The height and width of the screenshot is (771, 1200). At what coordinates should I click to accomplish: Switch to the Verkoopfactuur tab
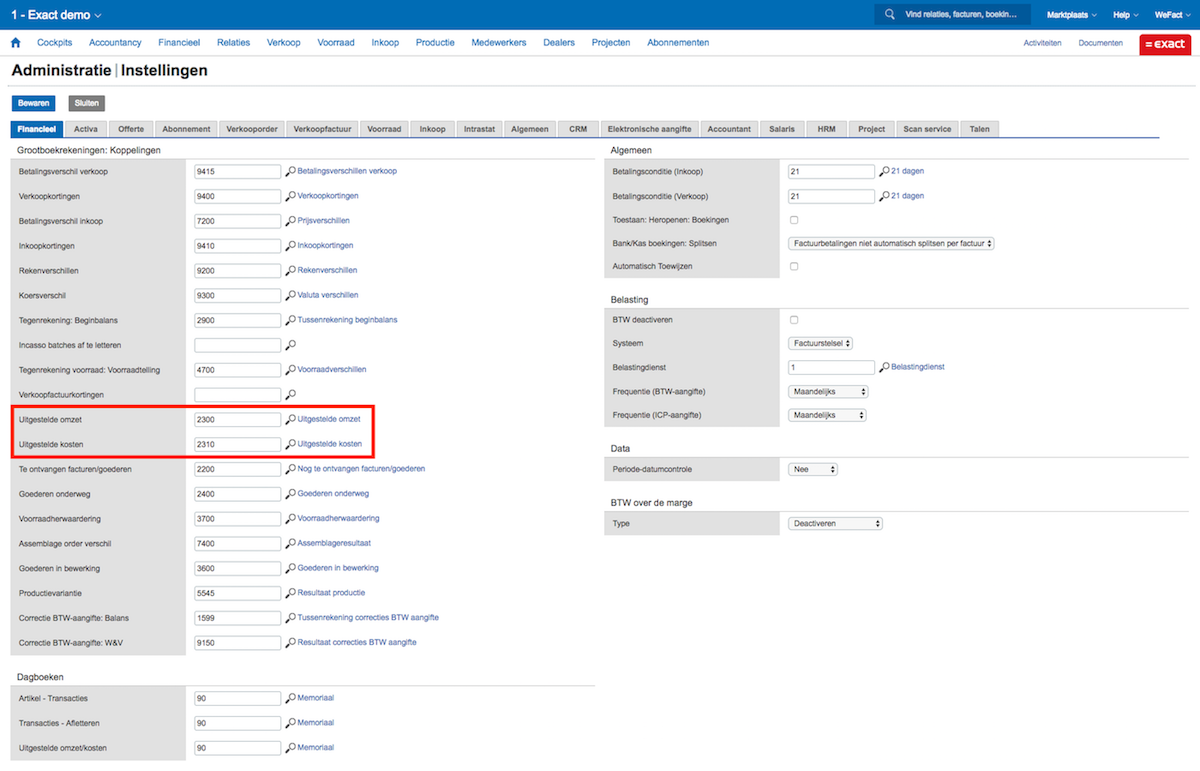pyautogui.click(x=323, y=129)
